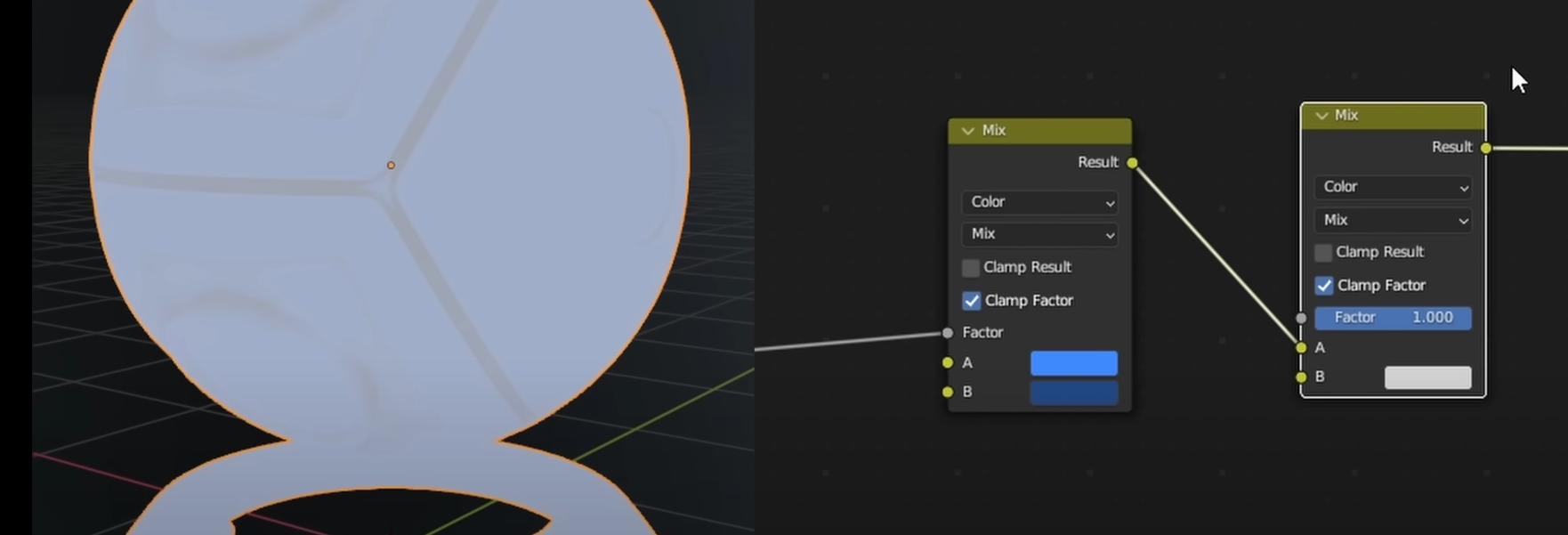Click the B input socket of right Mix node
This screenshot has width=1568, height=535.
tap(1301, 377)
